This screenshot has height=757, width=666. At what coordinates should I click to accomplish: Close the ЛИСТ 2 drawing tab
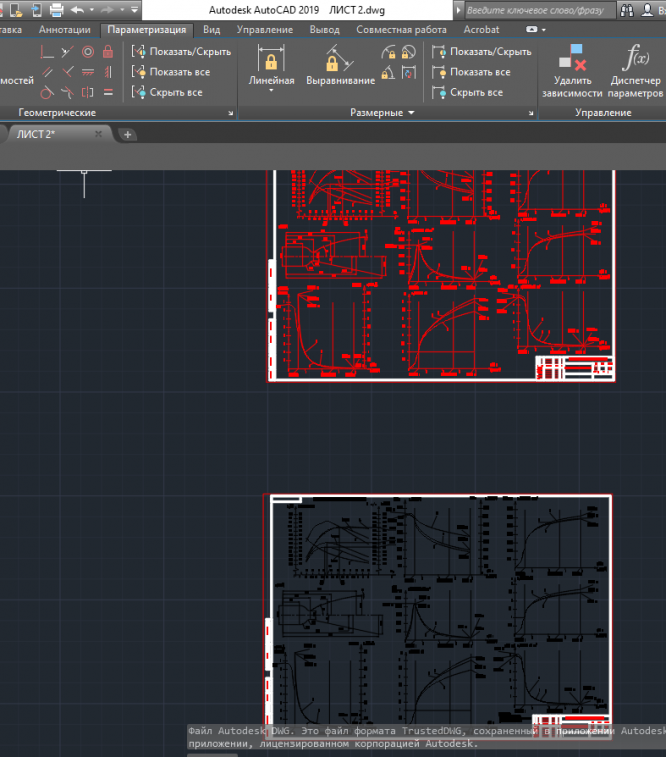pyautogui.click(x=98, y=134)
